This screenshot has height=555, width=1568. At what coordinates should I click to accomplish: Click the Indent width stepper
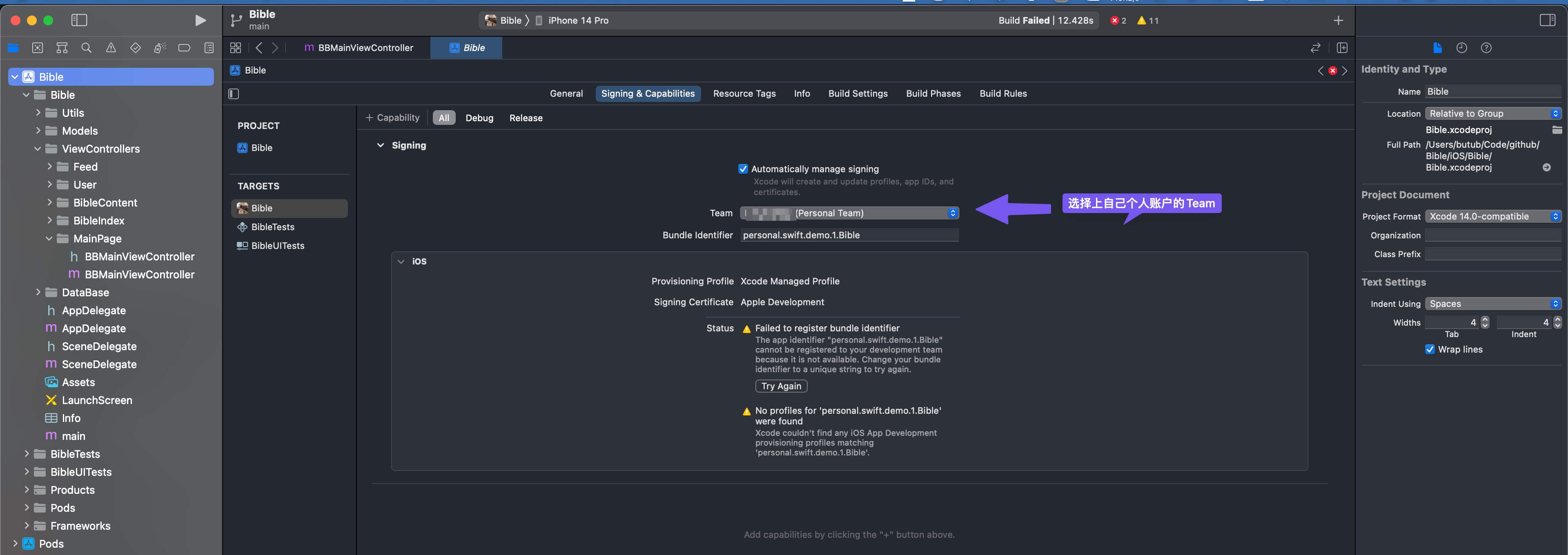coord(1557,322)
